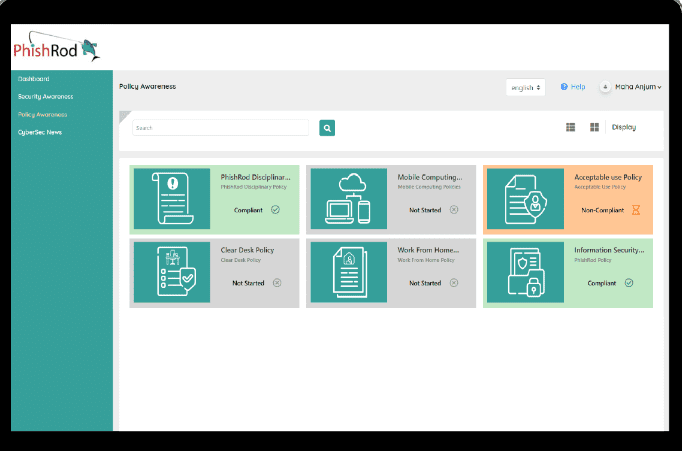Open CyberSec News in the sidebar
The height and width of the screenshot is (451, 682).
point(40,132)
